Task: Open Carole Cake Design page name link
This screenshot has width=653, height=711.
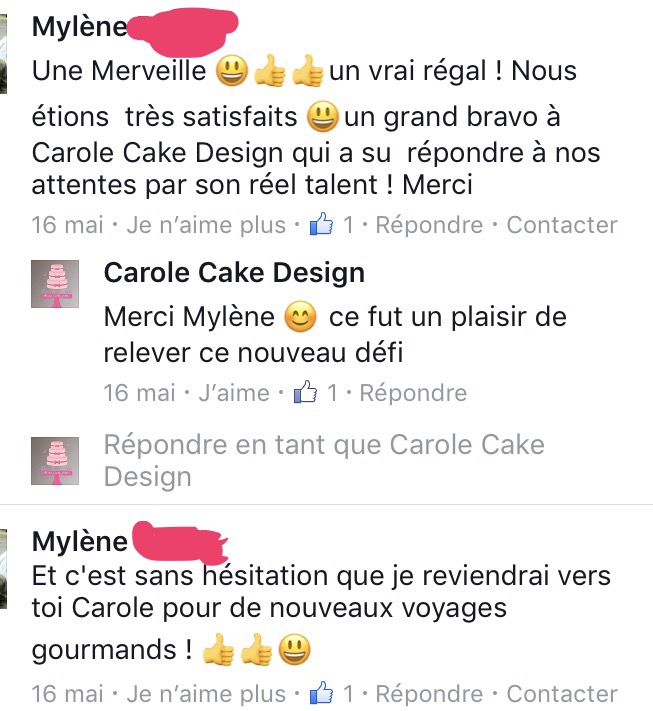Action: 234,273
